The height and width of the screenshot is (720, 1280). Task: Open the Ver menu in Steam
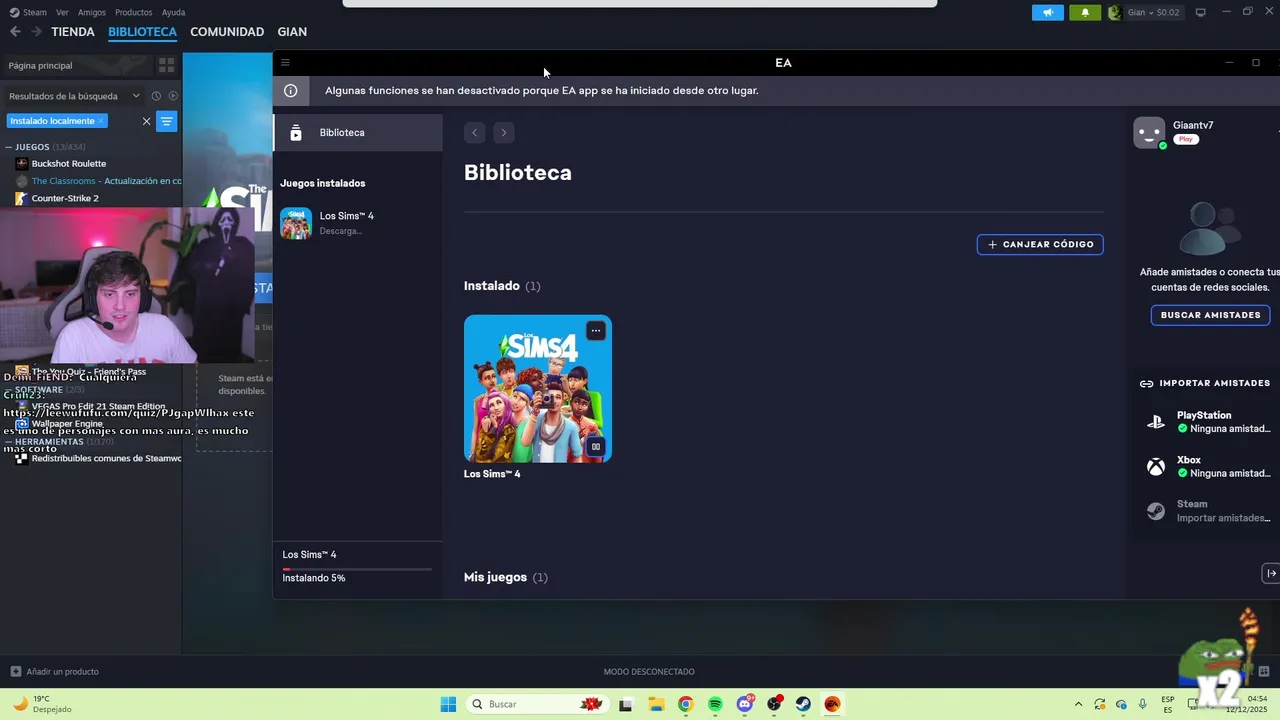click(63, 12)
